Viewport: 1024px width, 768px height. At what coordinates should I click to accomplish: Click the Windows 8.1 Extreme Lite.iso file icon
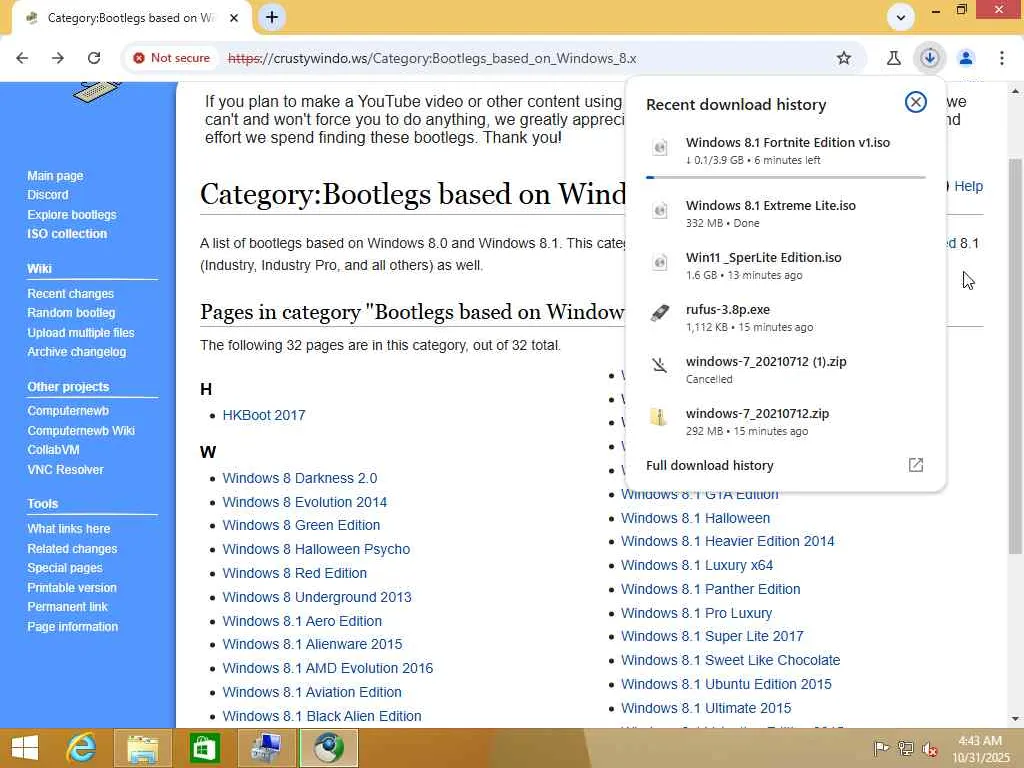coord(660,211)
